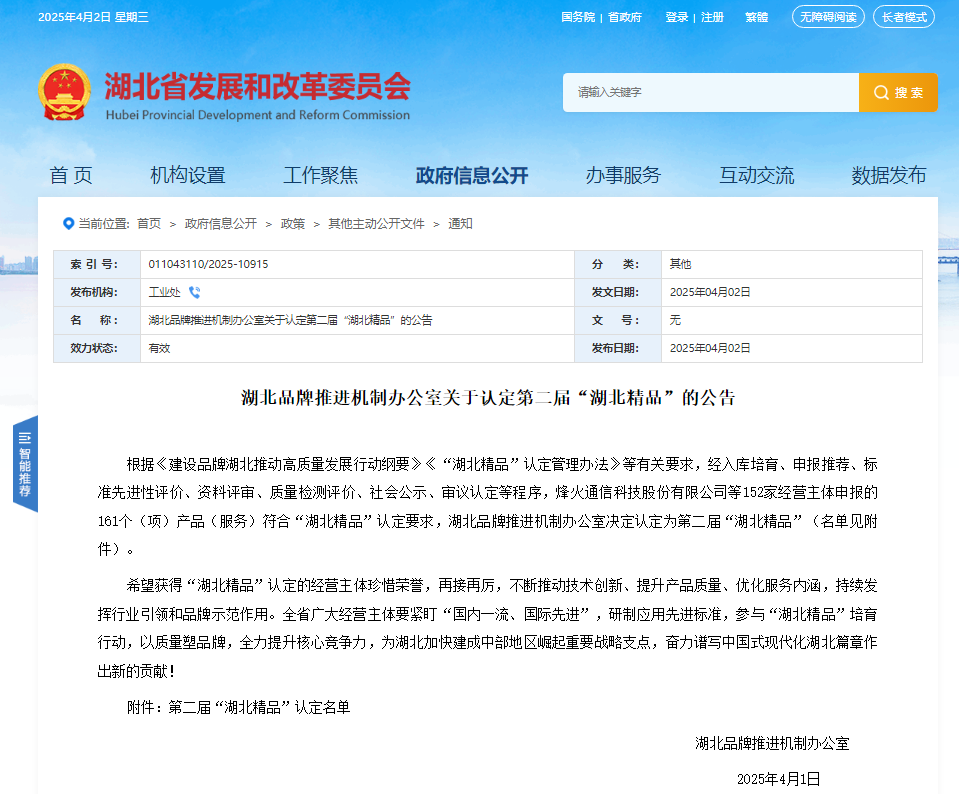Click the phone icon beside 工业处
The image size is (959, 794).
[x=194, y=292]
